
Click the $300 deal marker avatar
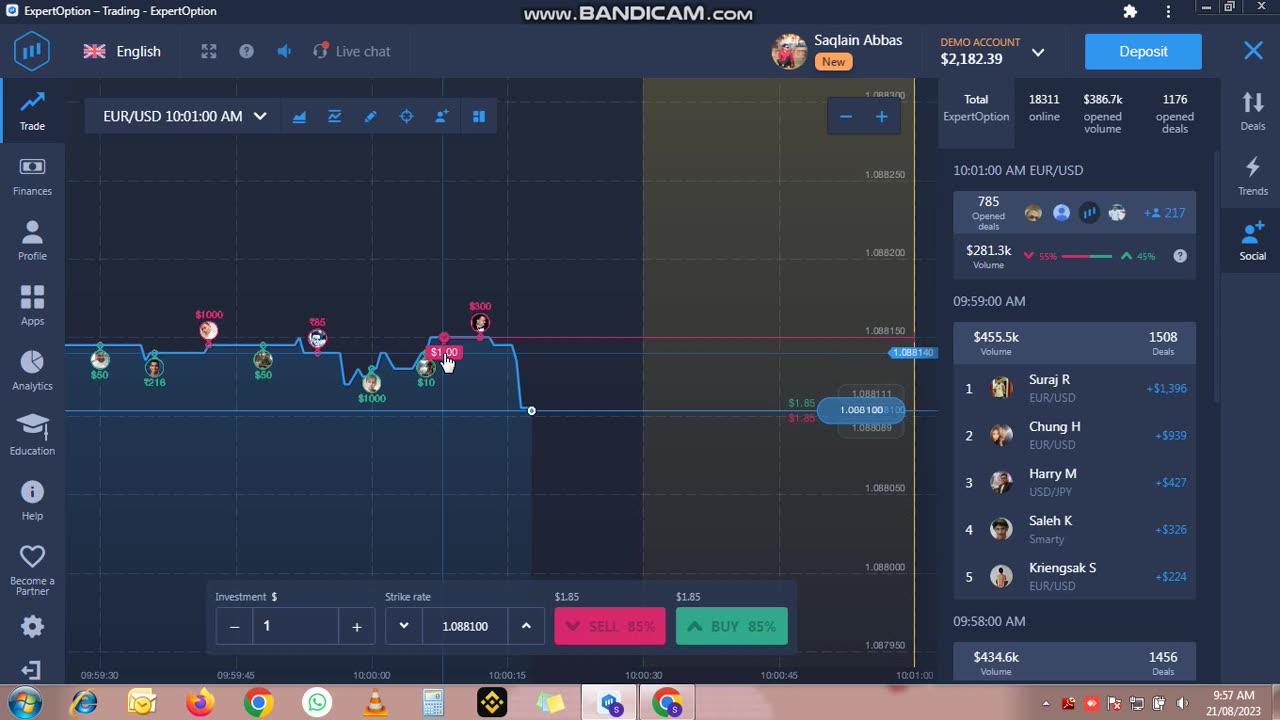[480, 322]
